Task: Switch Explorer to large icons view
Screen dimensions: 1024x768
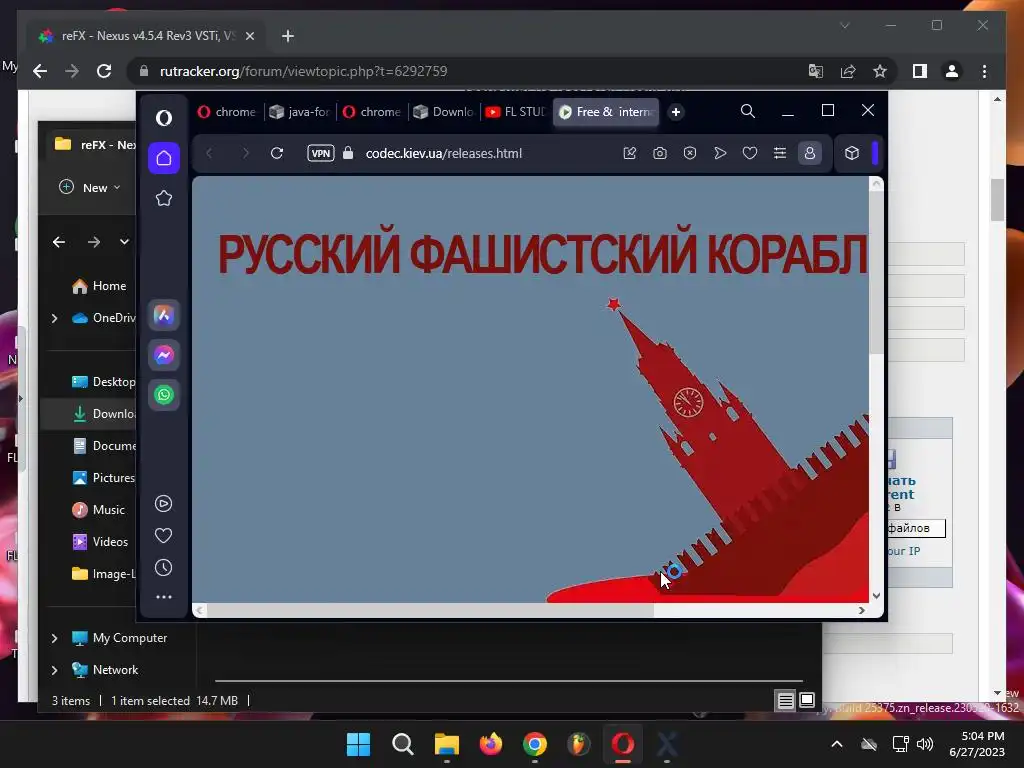Action: [807, 701]
